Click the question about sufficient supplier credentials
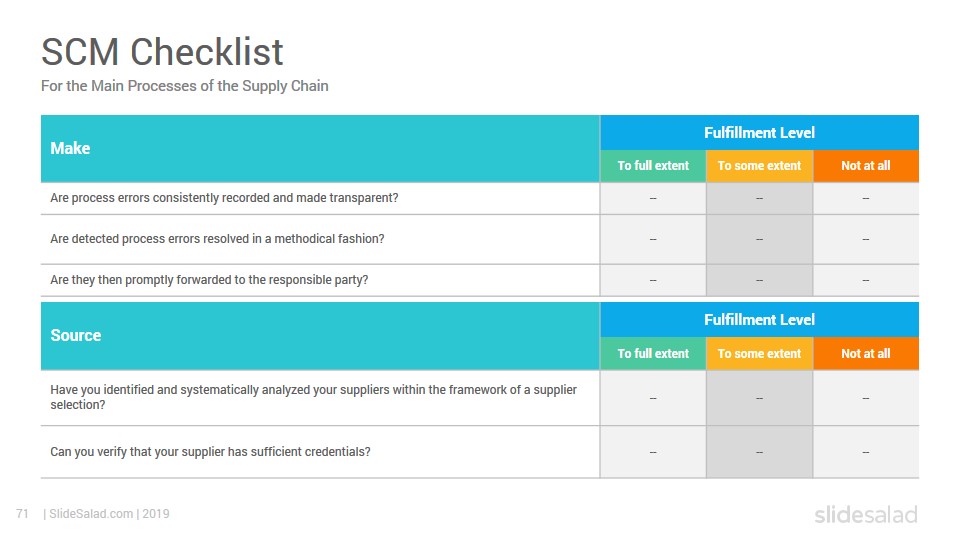The image size is (960, 540). point(210,452)
